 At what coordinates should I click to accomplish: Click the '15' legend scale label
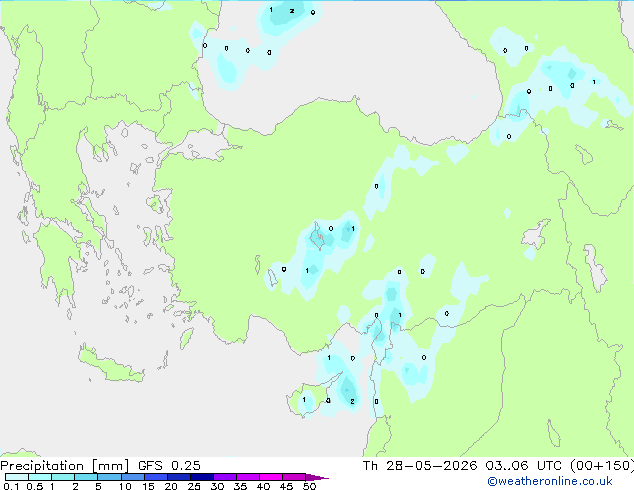(x=148, y=486)
